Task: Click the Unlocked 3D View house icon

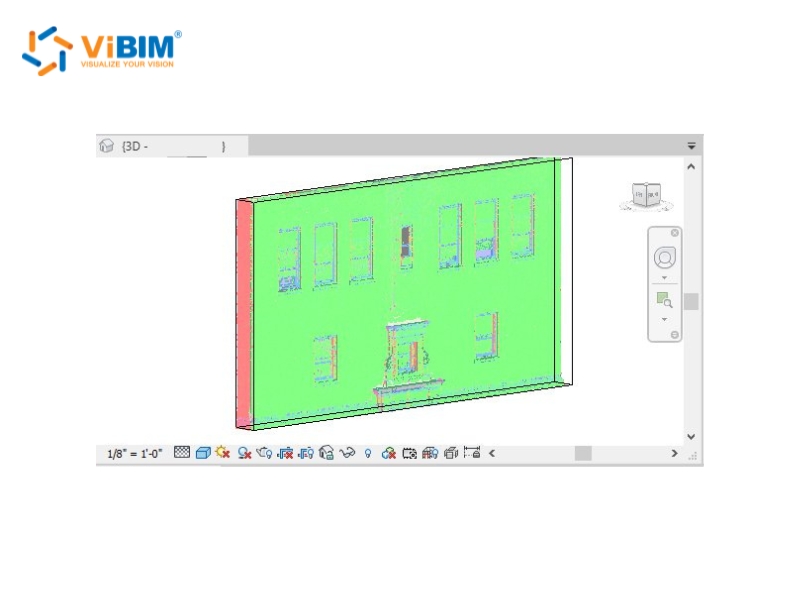Action: (x=327, y=453)
